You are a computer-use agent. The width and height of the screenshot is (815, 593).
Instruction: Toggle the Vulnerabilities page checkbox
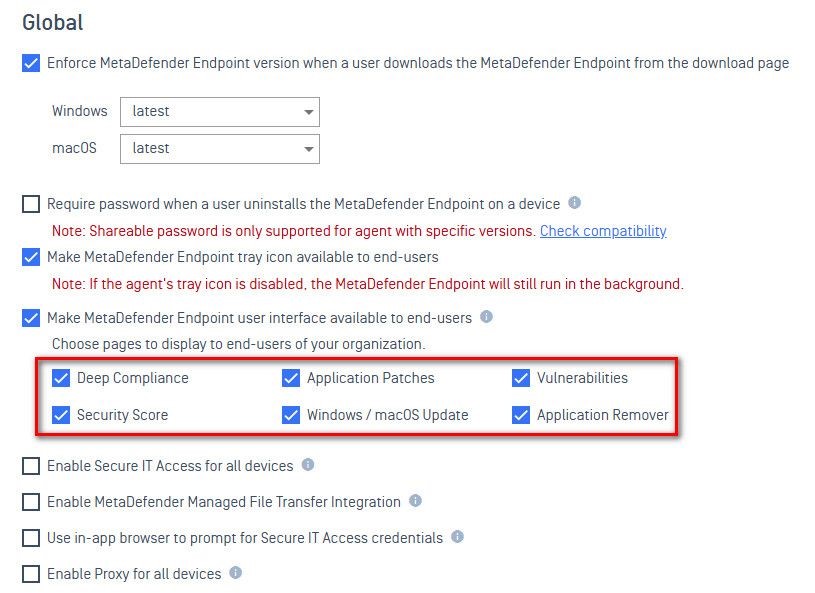click(x=521, y=378)
